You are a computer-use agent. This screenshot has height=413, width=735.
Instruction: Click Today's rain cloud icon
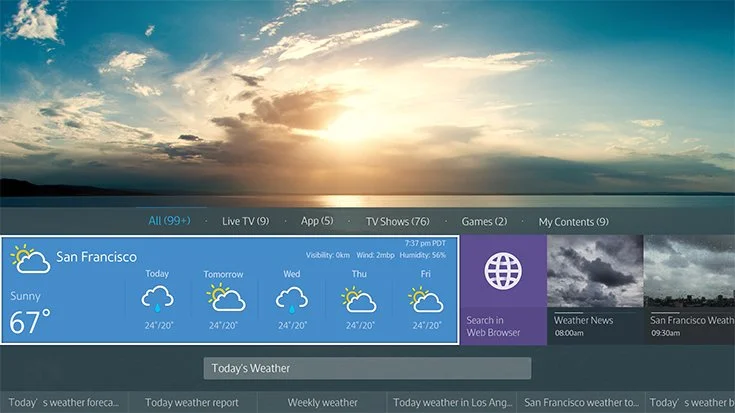point(158,299)
